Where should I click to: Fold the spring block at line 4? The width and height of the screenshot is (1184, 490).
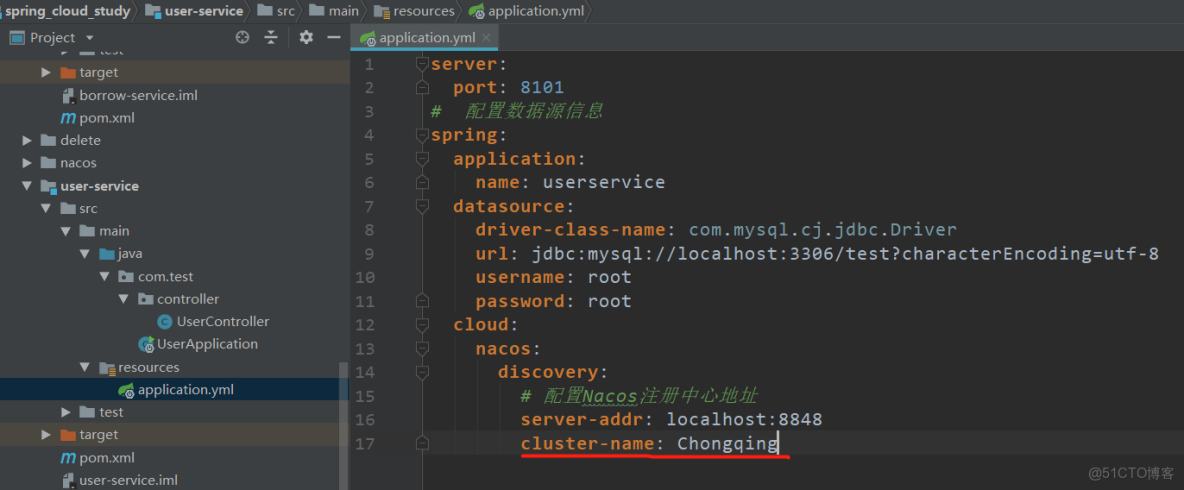pos(422,135)
